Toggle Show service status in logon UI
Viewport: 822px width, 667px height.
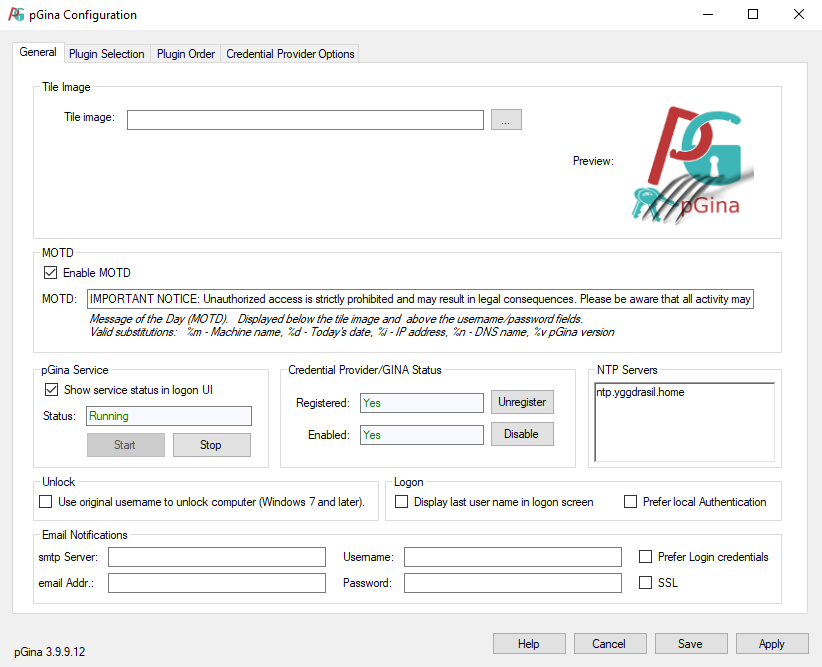point(51,390)
